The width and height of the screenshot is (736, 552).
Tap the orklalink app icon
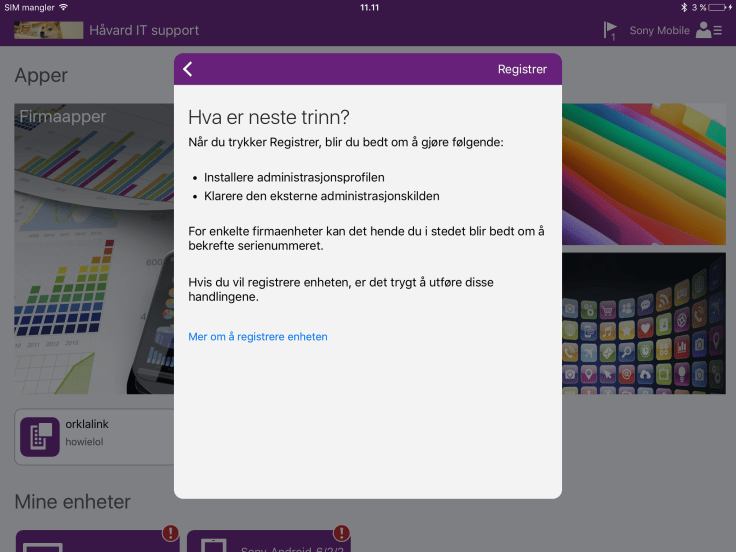pos(40,436)
